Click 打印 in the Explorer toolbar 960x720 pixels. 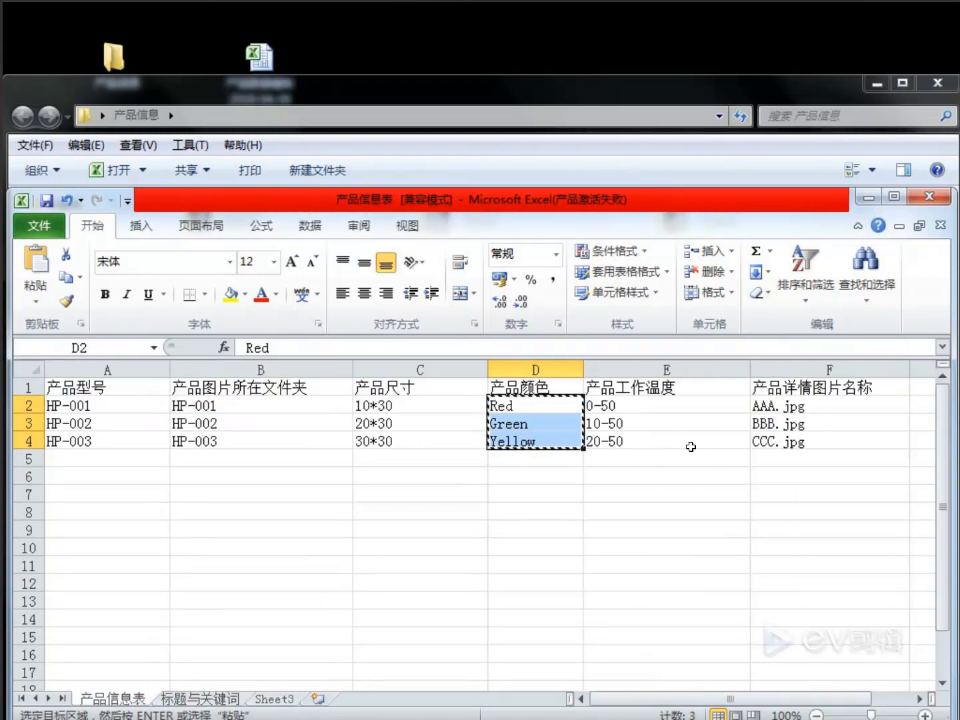pos(250,170)
